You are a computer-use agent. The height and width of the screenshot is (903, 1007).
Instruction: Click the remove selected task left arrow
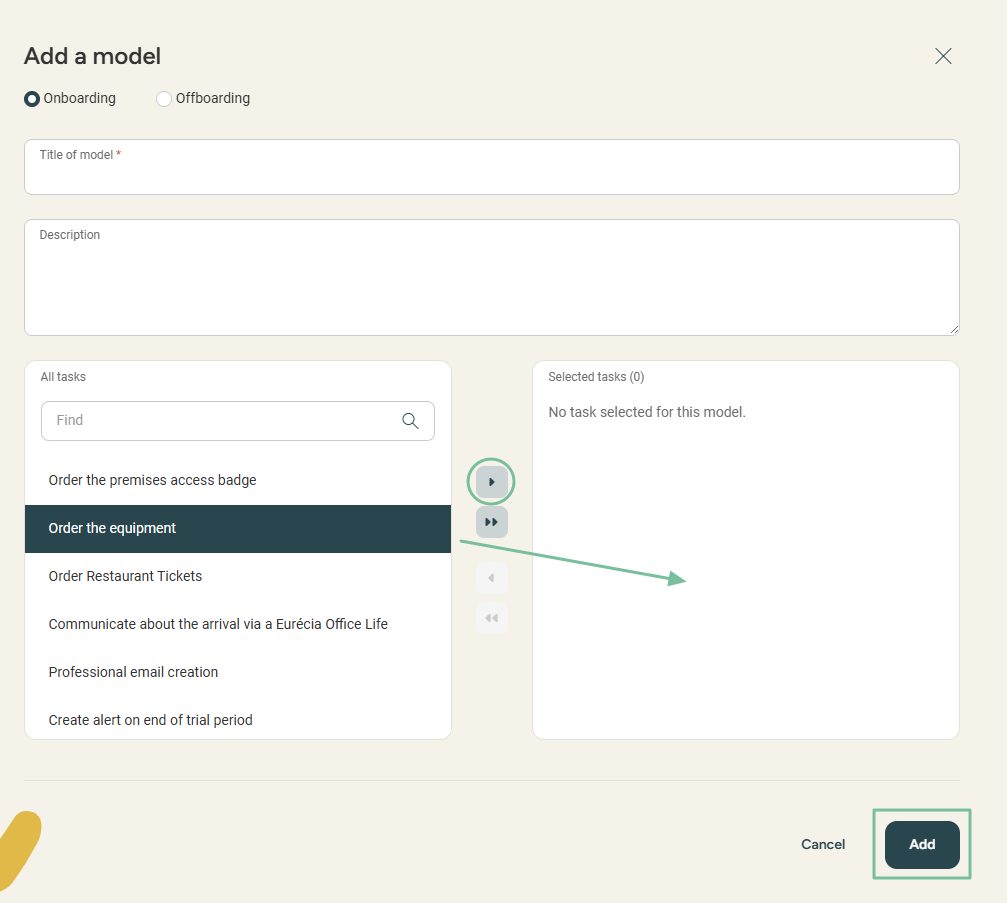(x=491, y=578)
